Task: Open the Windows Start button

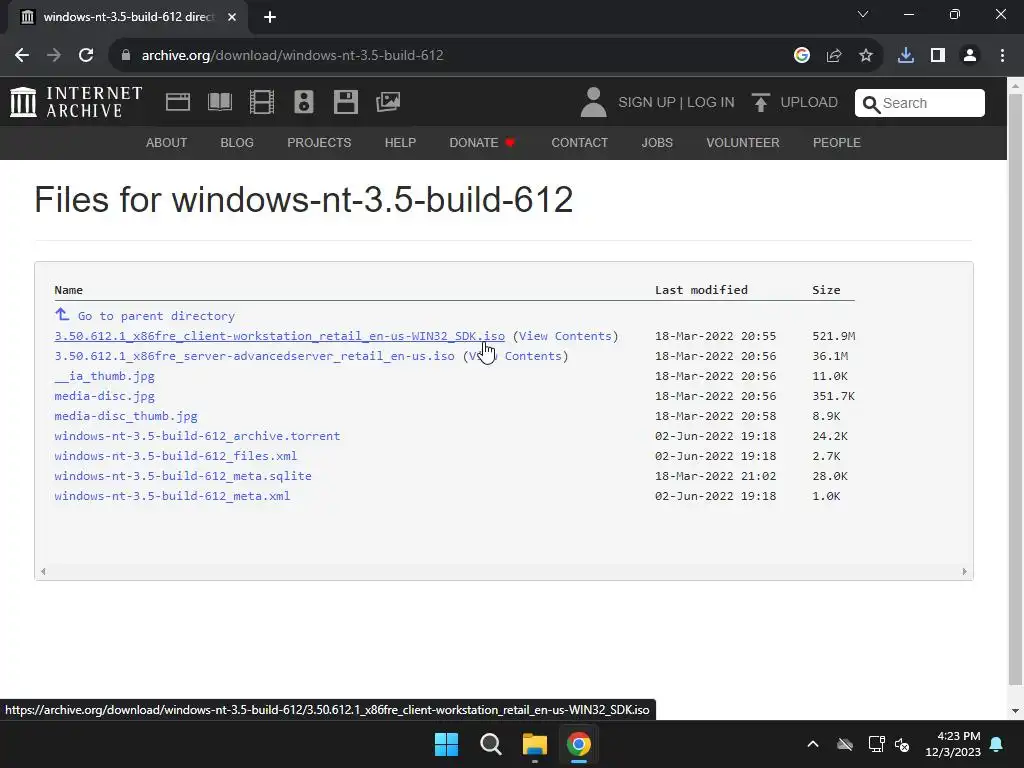Action: click(447, 744)
